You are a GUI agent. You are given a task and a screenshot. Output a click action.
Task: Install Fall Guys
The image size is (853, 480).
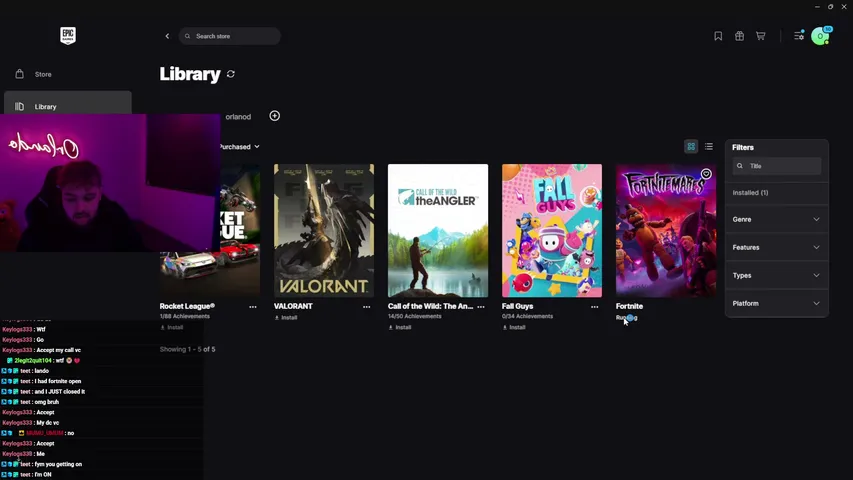point(514,328)
